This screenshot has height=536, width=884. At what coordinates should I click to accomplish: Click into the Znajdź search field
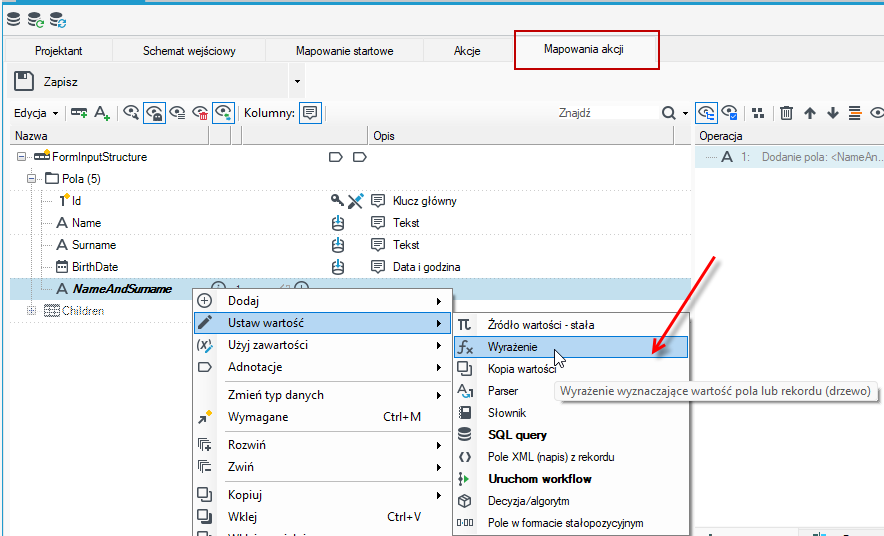606,113
